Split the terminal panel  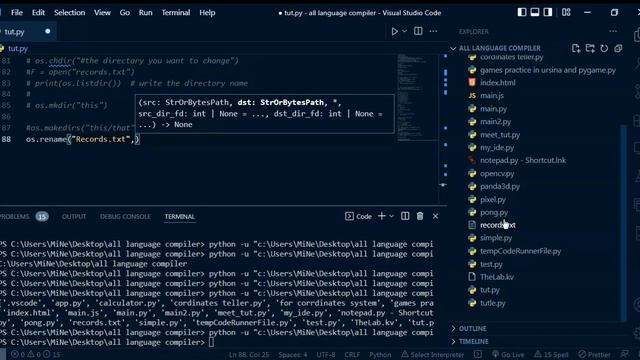(405, 216)
